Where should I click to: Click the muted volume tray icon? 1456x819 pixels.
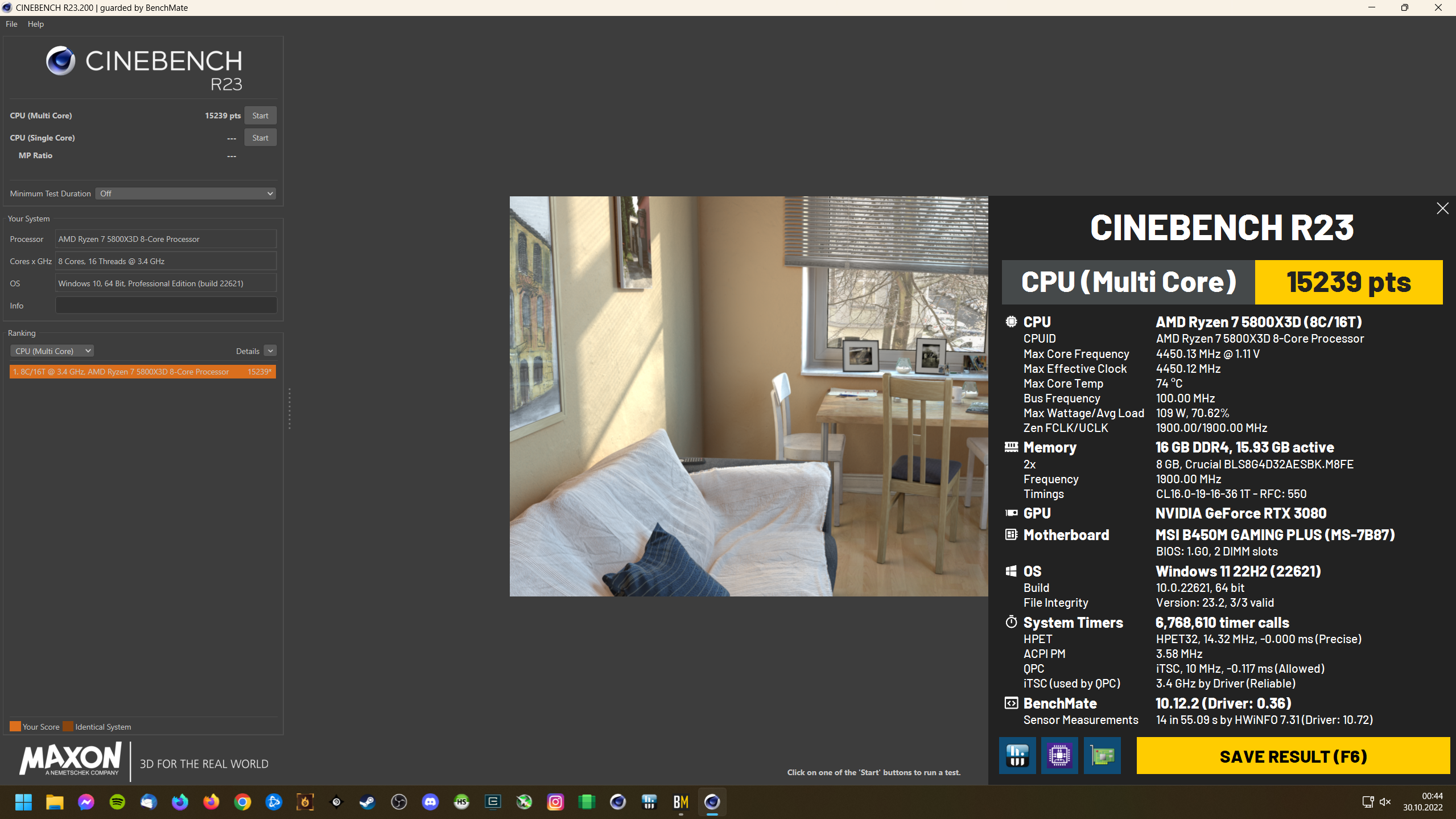tap(1385, 802)
